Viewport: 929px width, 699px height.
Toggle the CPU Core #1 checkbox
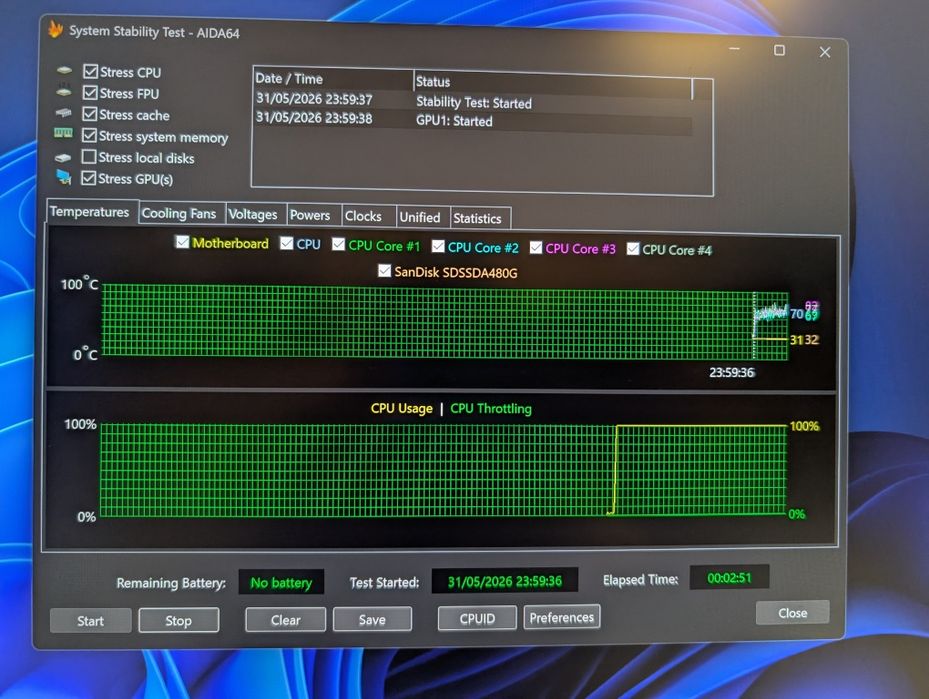338,245
